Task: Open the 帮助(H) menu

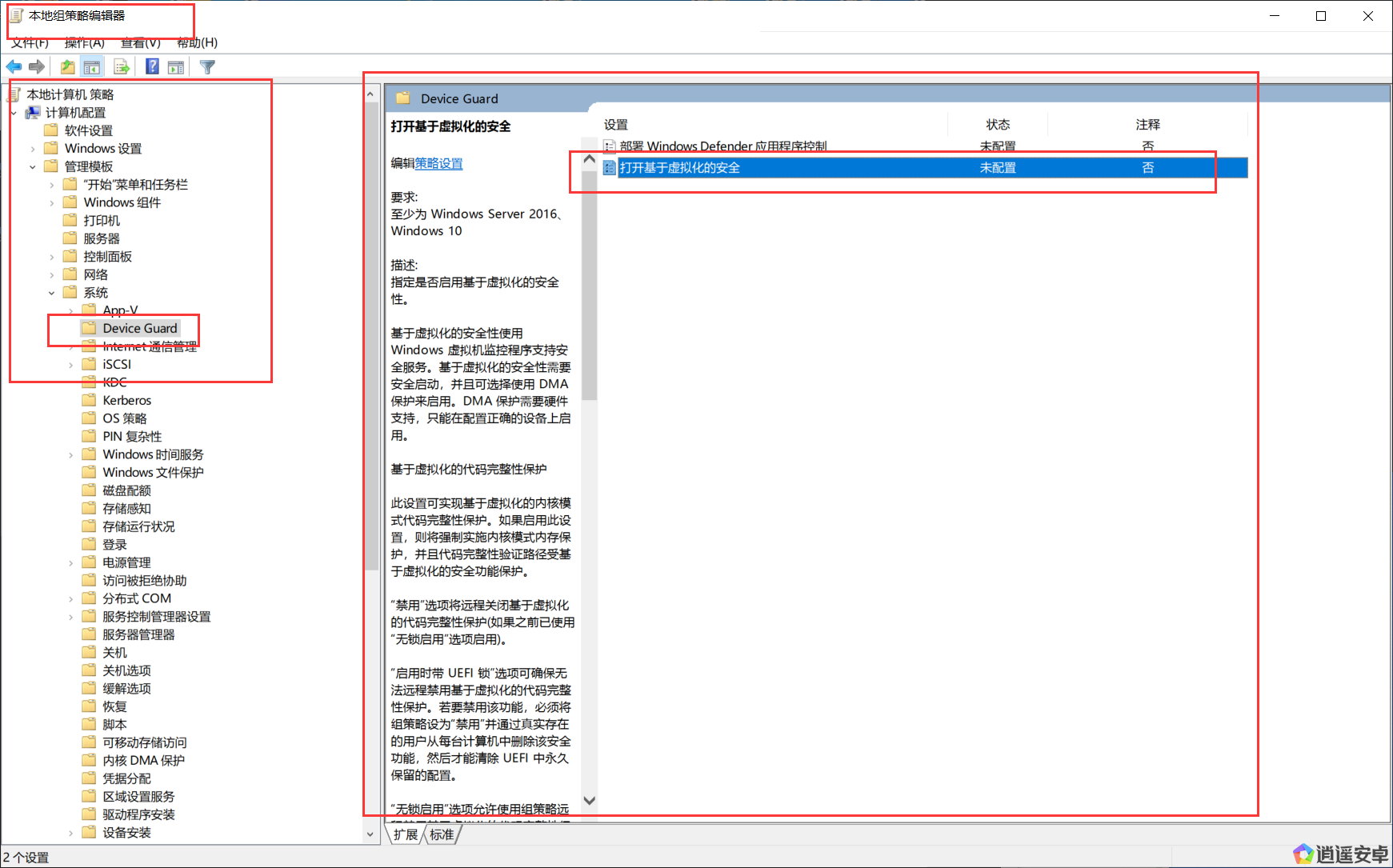Action: click(x=197, y=42)
